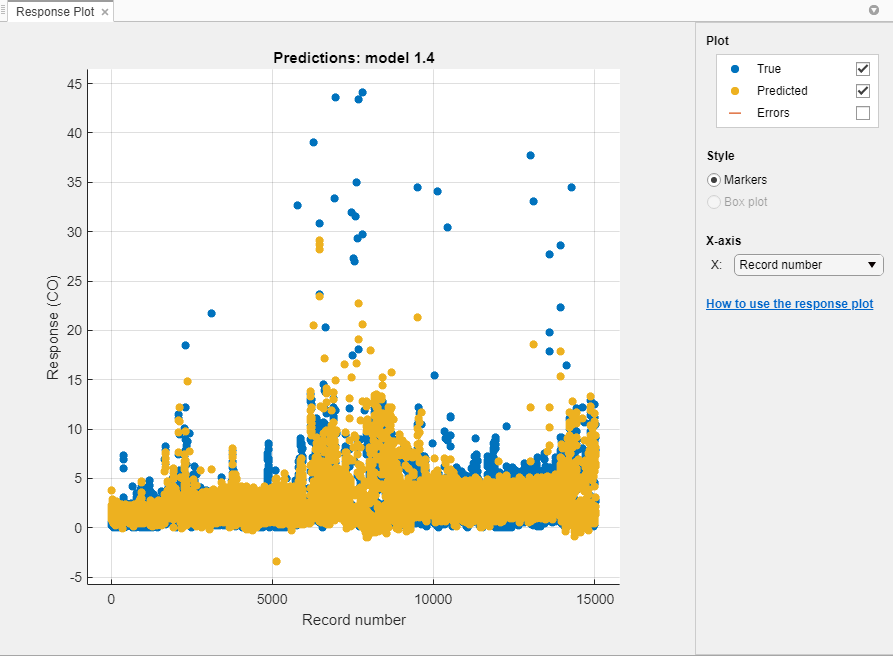Close the Response Plot tab
The image size is (893, 656).
[x=104, y=14]
